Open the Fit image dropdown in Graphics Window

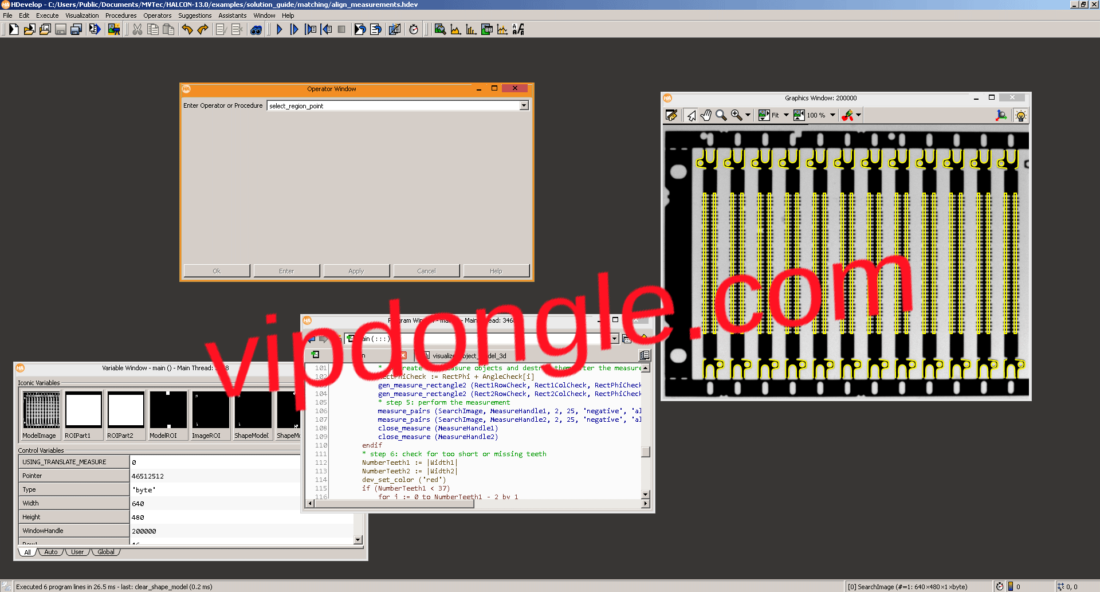click(x=784, y=114)
